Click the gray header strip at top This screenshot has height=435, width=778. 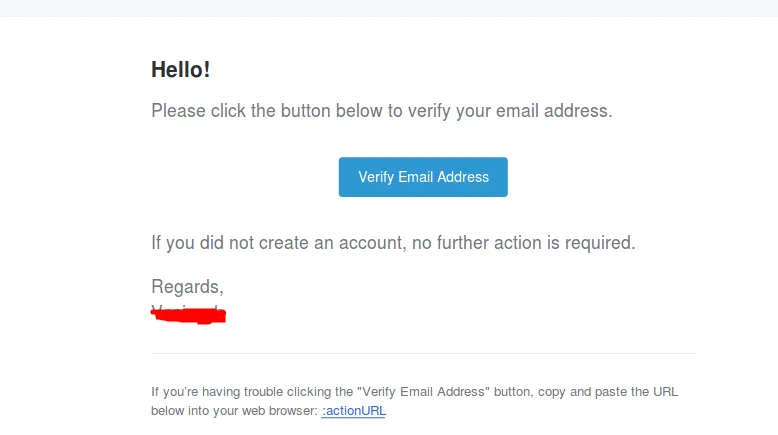[389, 8]
